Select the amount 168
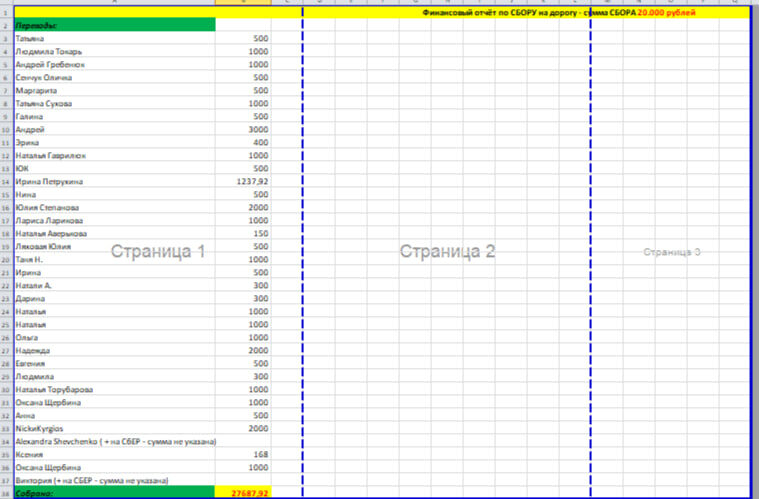 (243, 454)
